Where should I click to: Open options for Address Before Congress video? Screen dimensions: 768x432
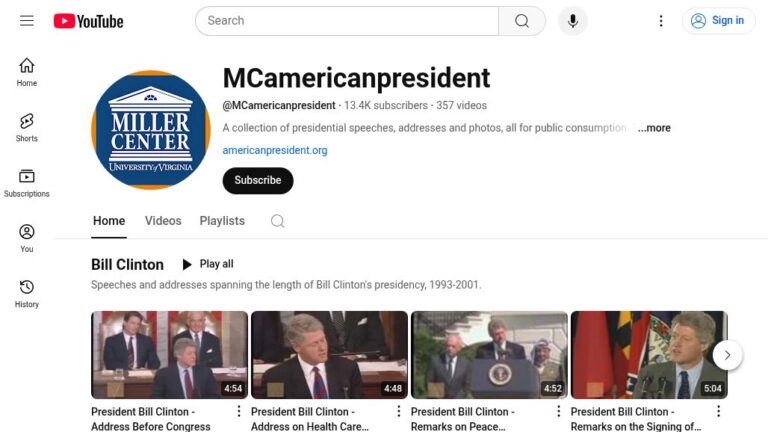tap(239, 411)
